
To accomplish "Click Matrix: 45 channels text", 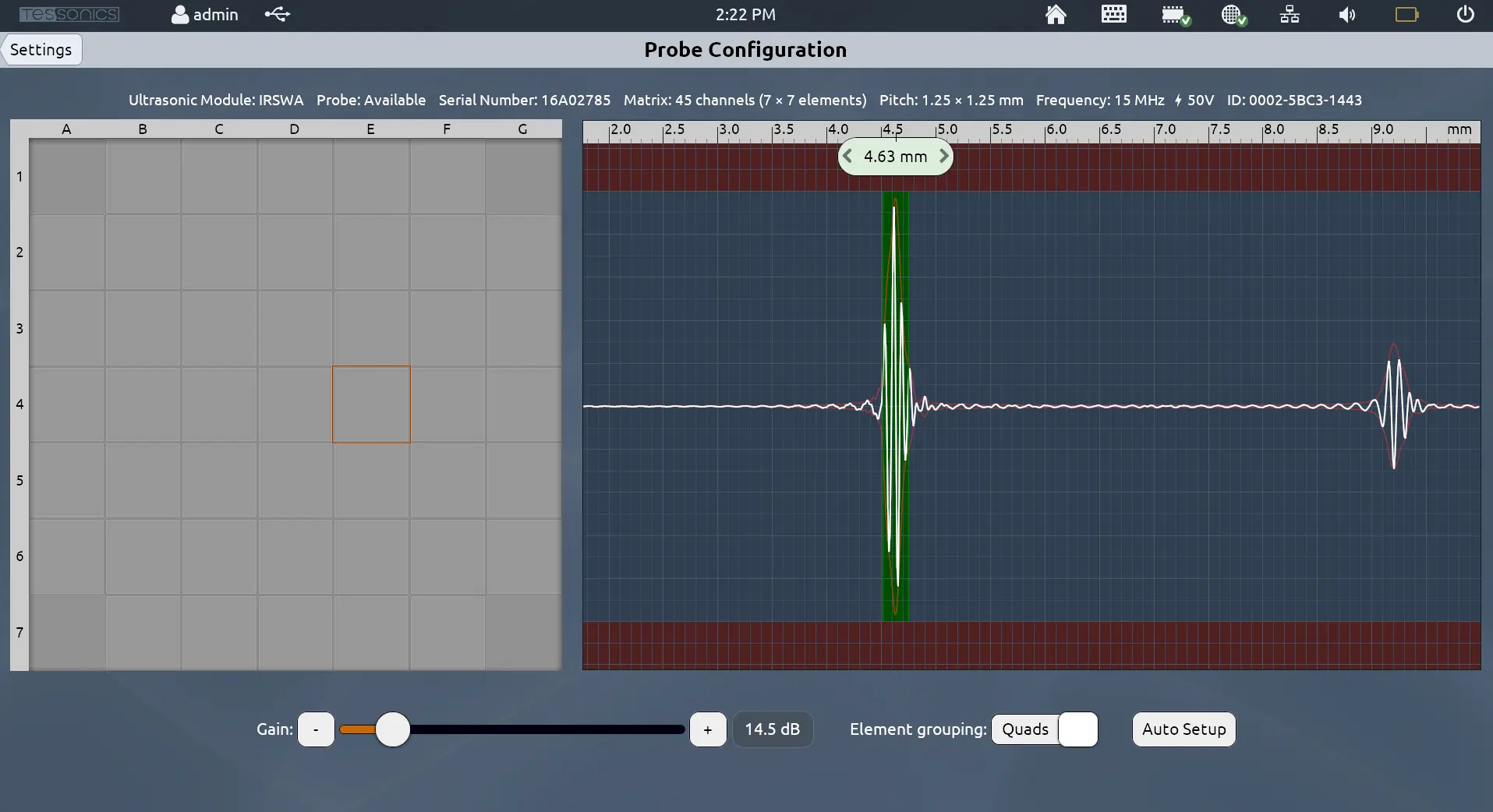I will tap(745, 100).
